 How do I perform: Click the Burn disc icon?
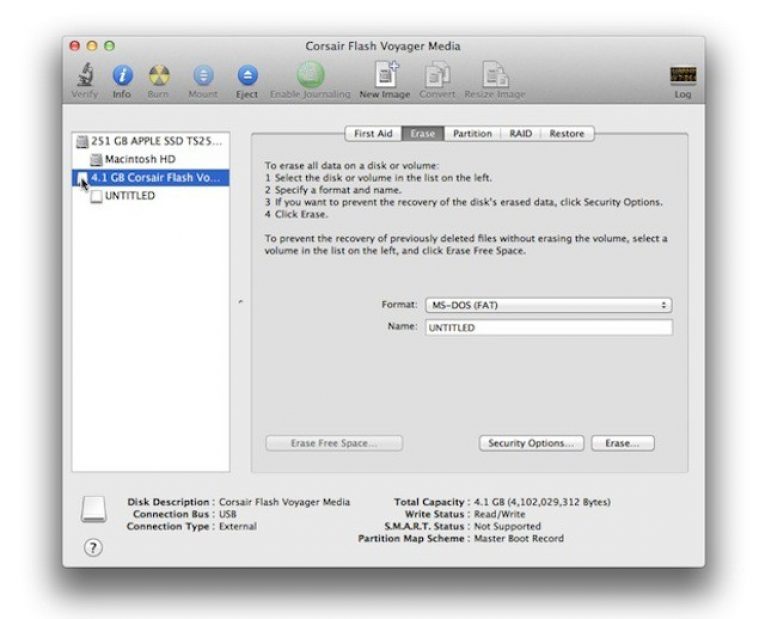(x=159, y=76)
